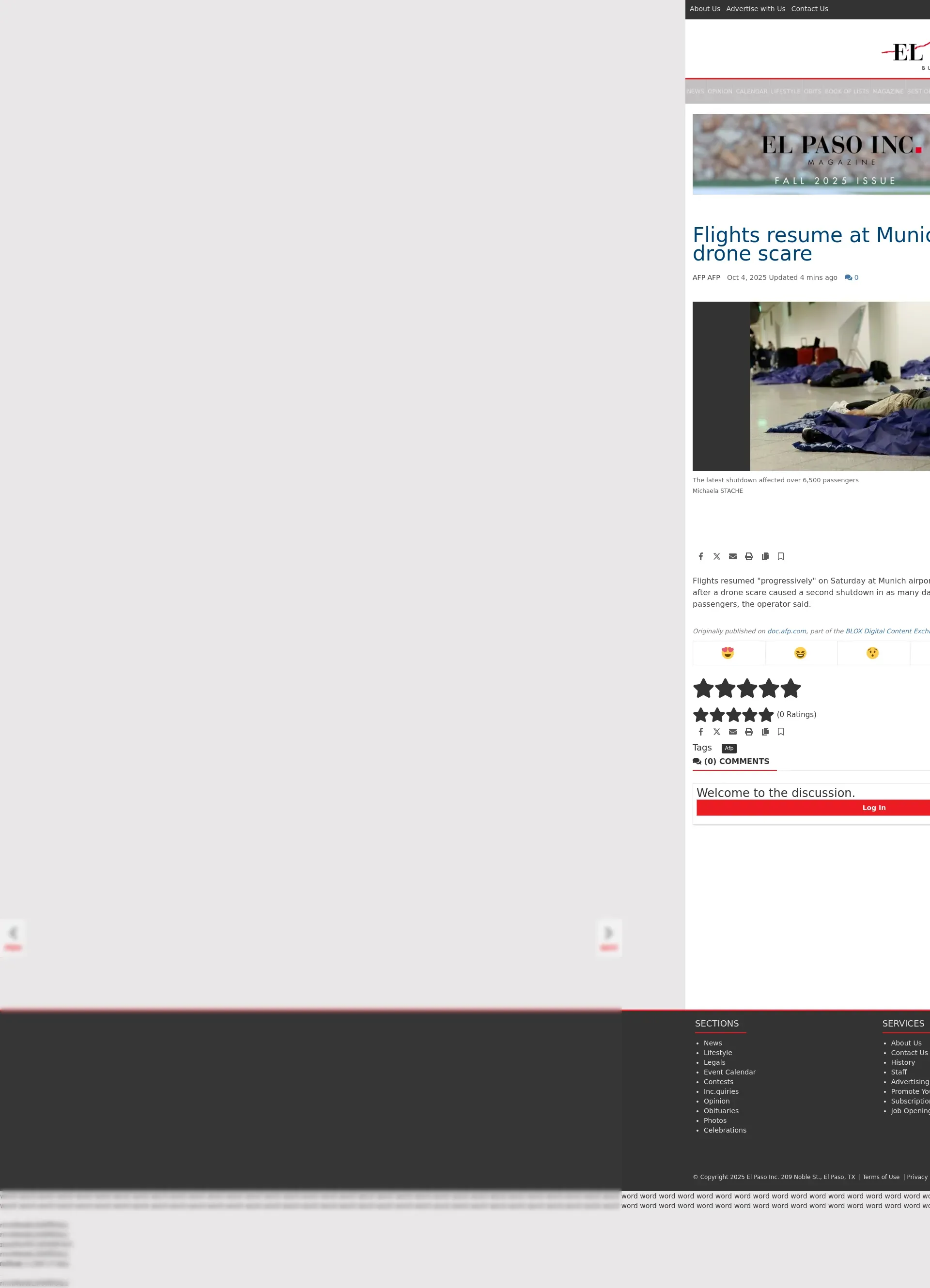930x1288 pixels.
Task: Click El Paso Inc Magazine Fall 2025 banner
Action: point(811,154)
